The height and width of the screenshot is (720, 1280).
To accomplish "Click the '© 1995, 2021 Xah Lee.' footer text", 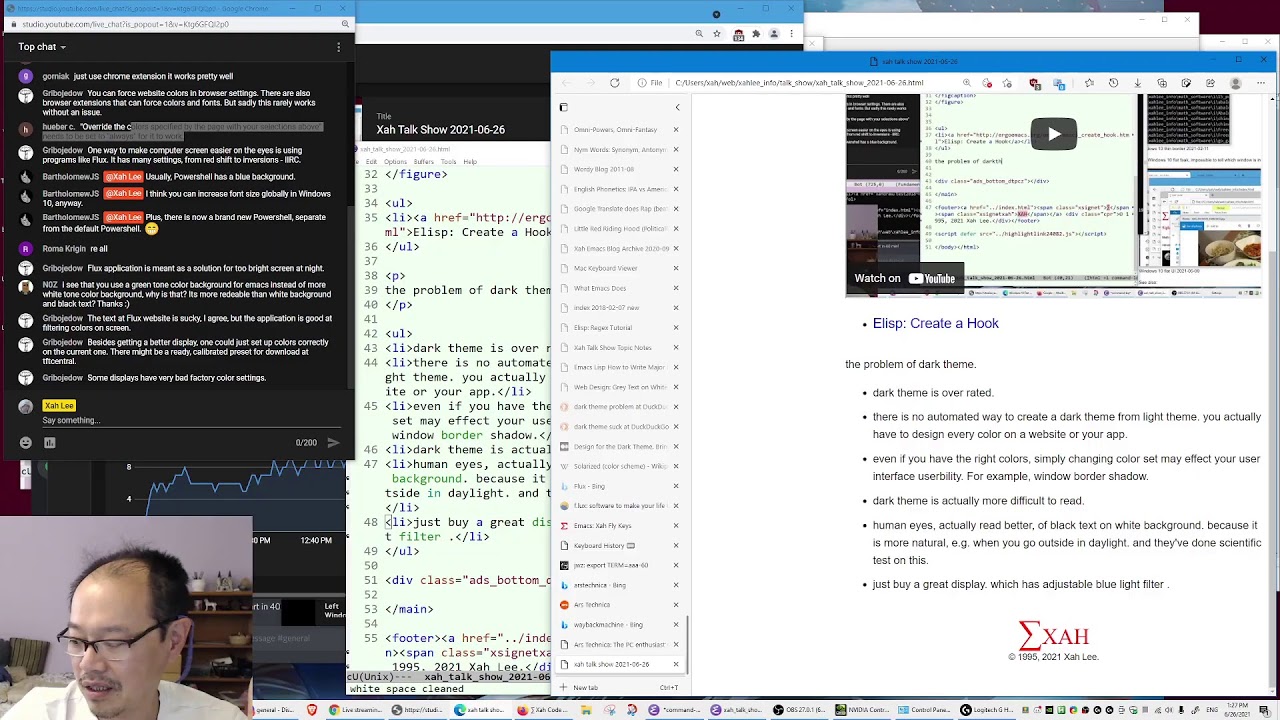I will pos(1053,657).
